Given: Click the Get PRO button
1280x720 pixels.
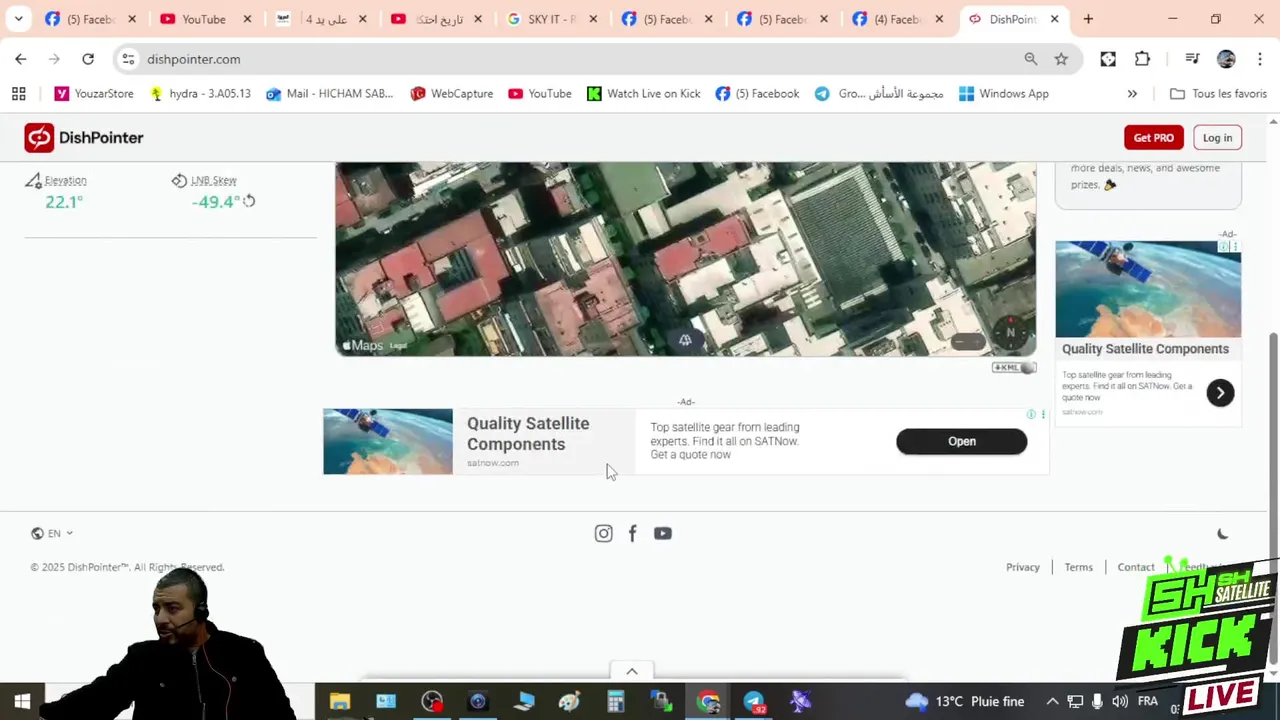Looking at the screenshot, I should [x=1153, y=138].
